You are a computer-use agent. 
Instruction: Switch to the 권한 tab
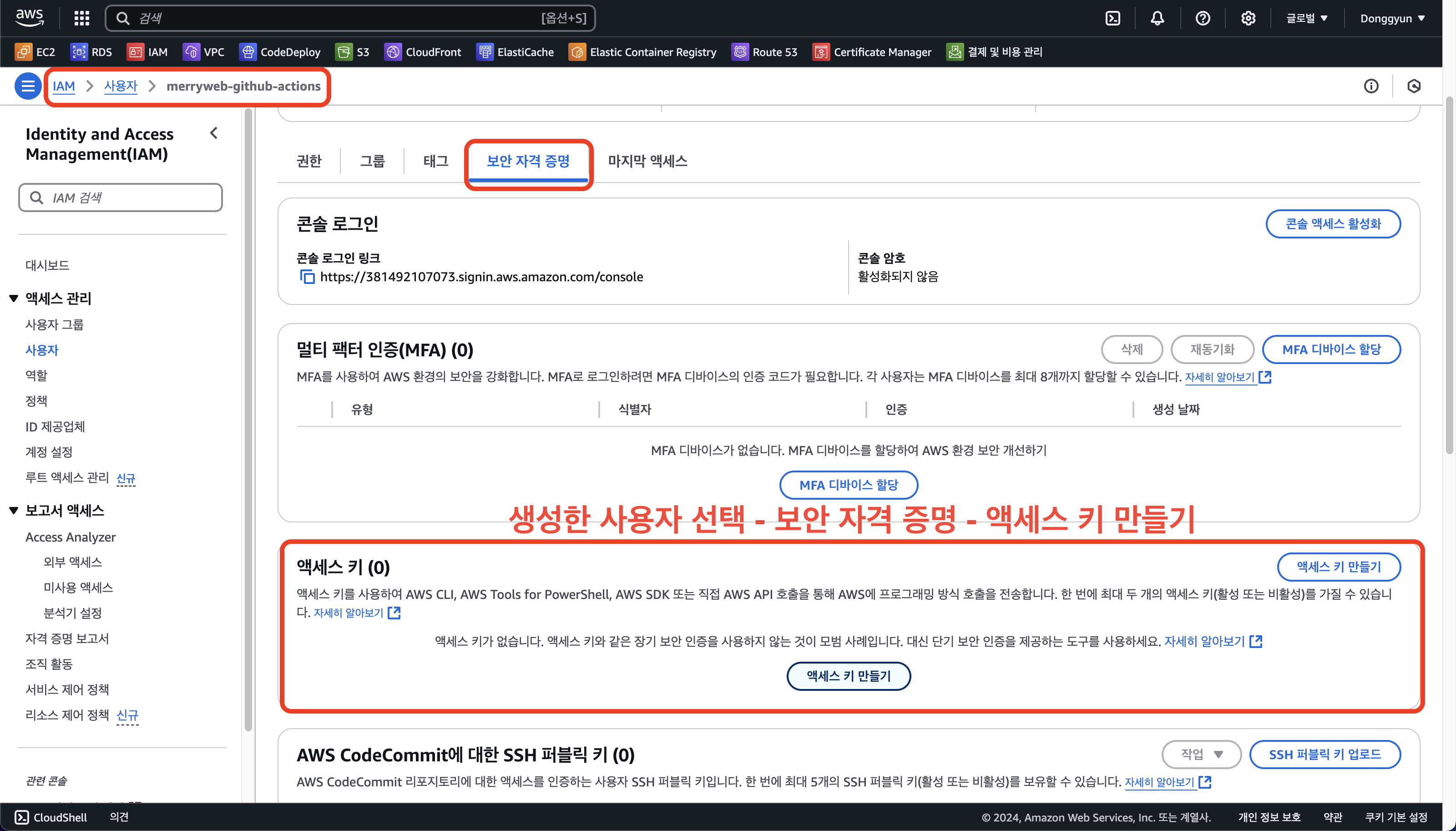(308, 161)
